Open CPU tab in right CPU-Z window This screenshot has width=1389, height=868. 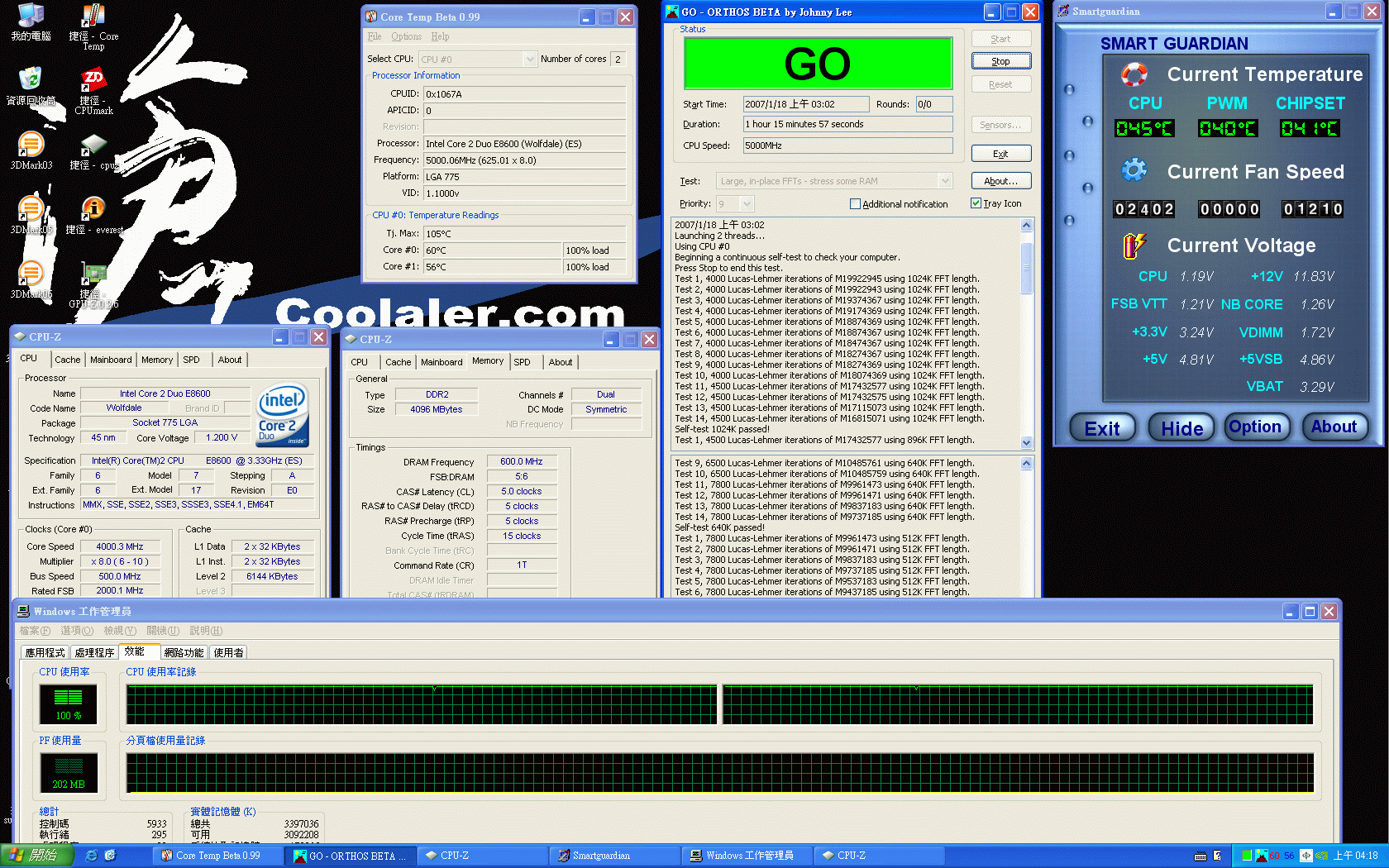coord(359,362)
